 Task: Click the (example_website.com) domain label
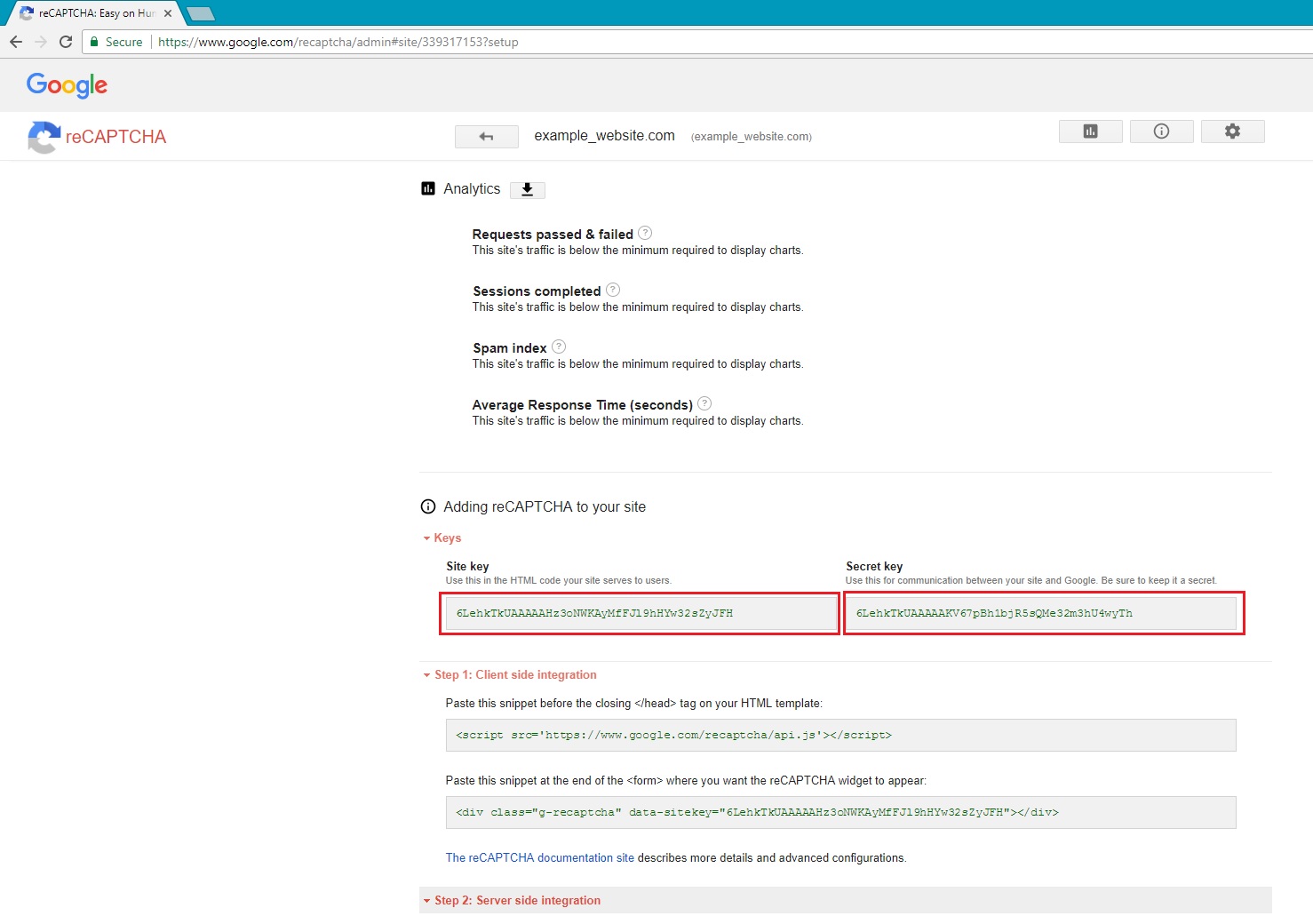(752, 137)
